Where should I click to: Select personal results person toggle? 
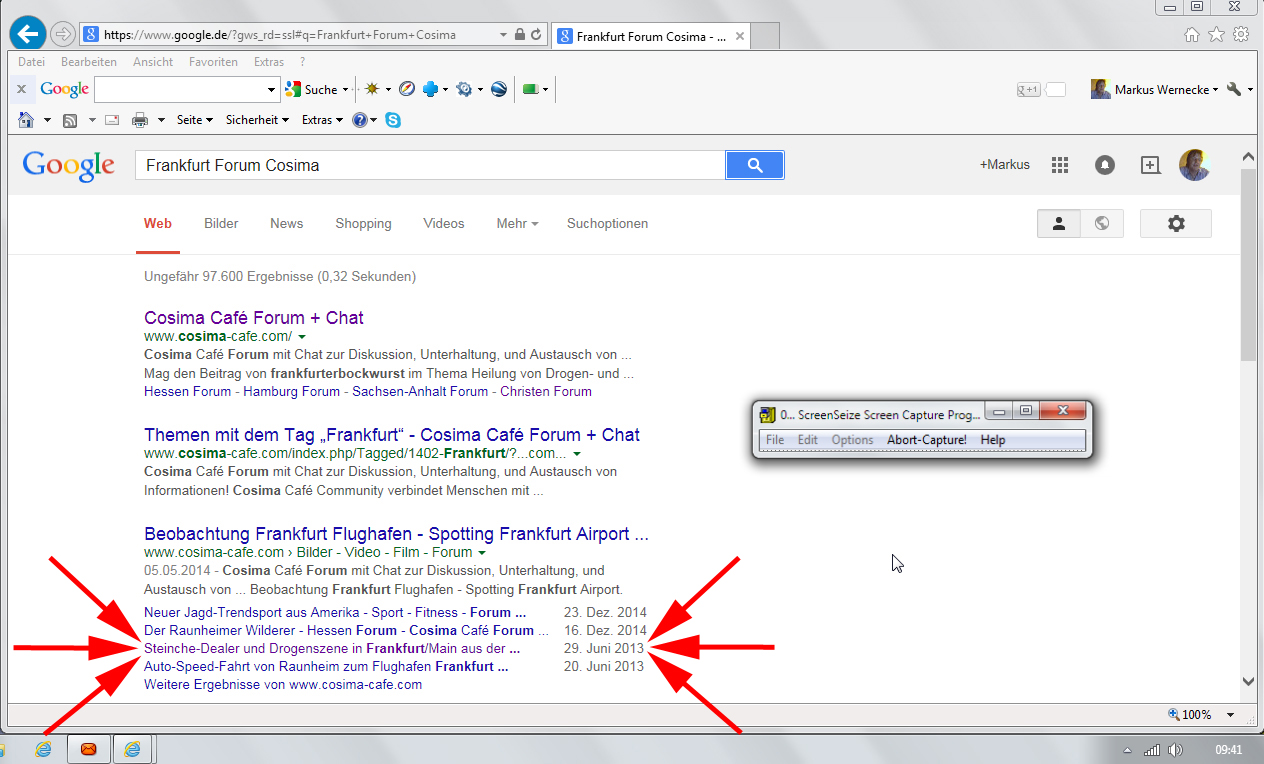tap(1059, 224)
